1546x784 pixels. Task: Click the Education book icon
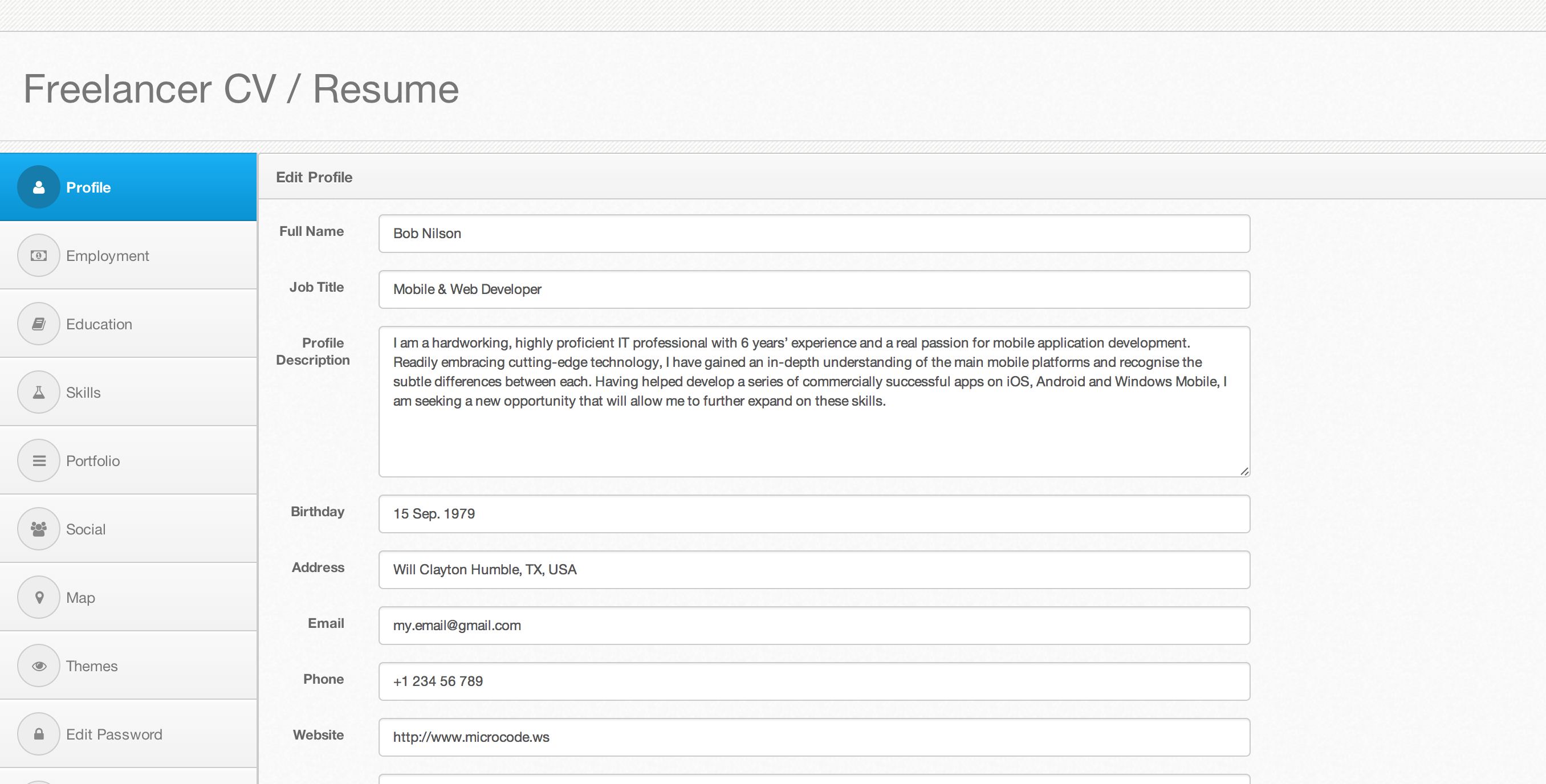[x=38, y=324]
